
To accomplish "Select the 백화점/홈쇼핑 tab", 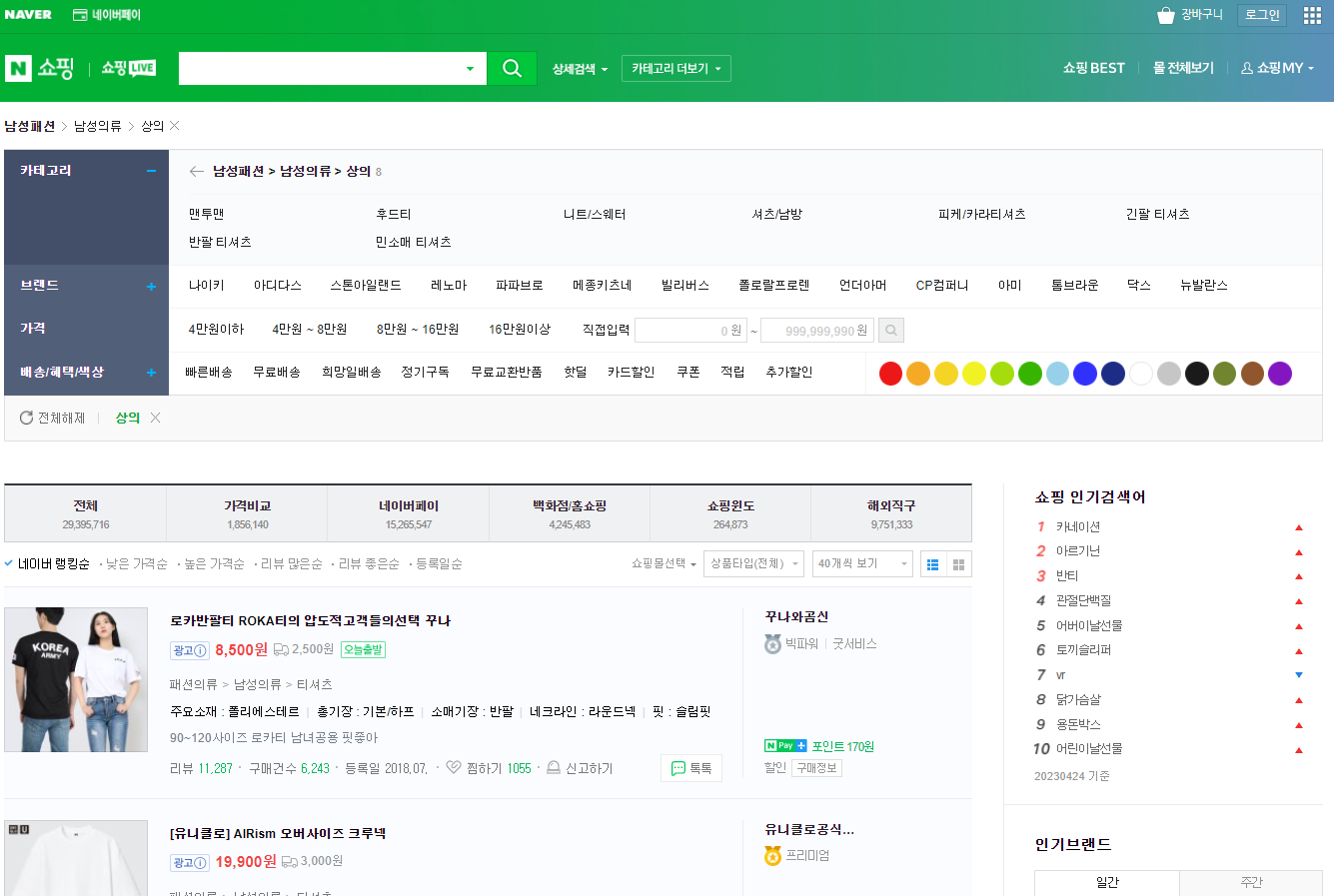I will coord(570,513).
